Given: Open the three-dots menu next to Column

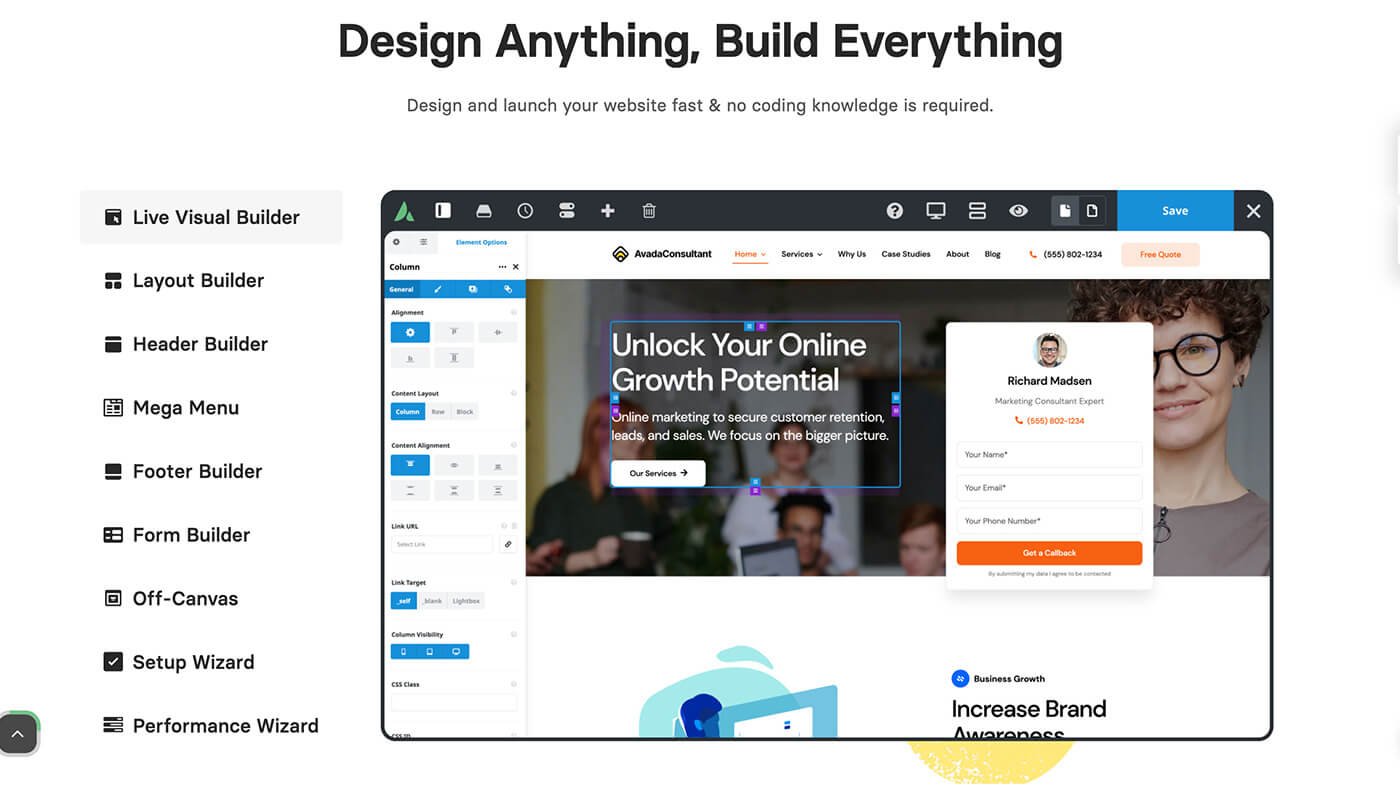Looking at the screenshot, I should [502, 267].
